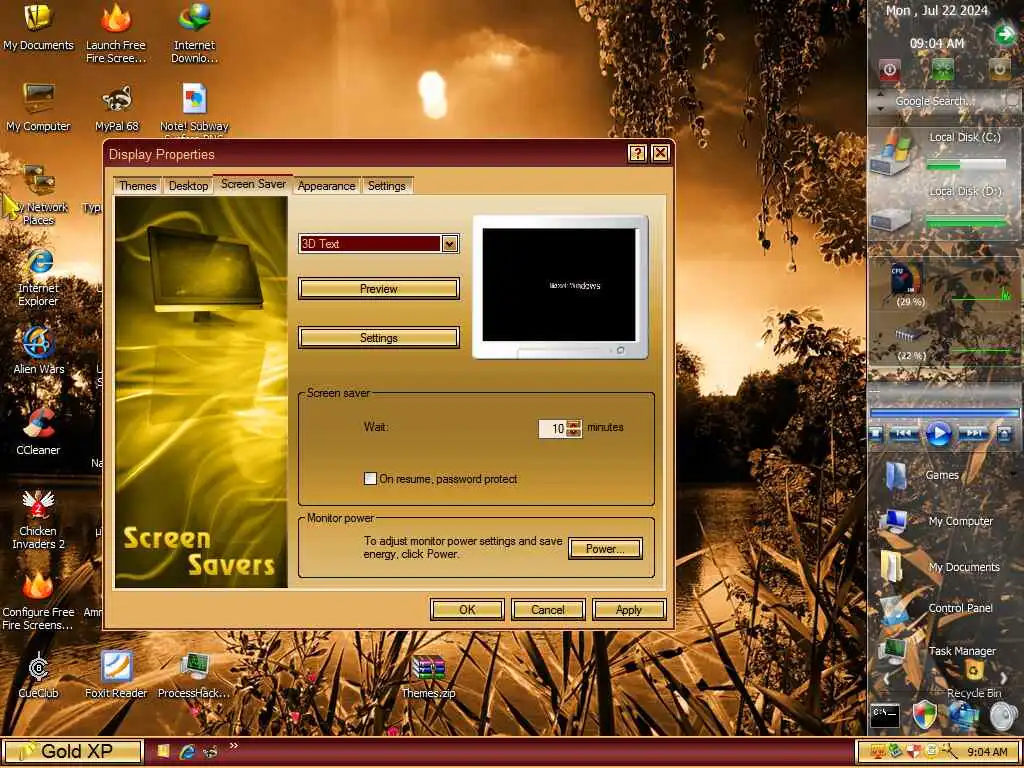
Task: Open Configure Free Fire Screensaver icon
Action: (x=38, y=601)
